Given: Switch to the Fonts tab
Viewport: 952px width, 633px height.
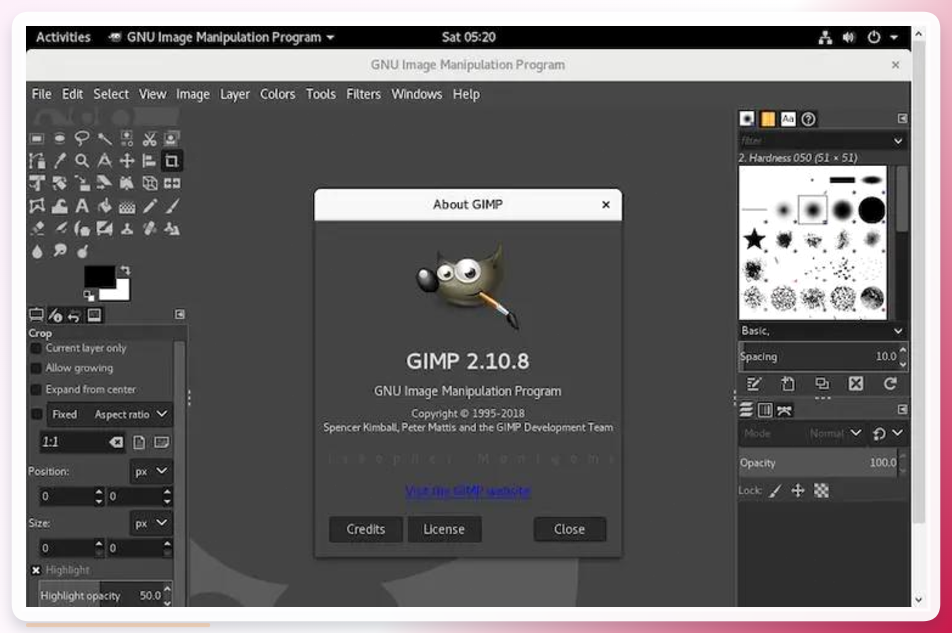Looking at the screenshot, I should 788,119.
